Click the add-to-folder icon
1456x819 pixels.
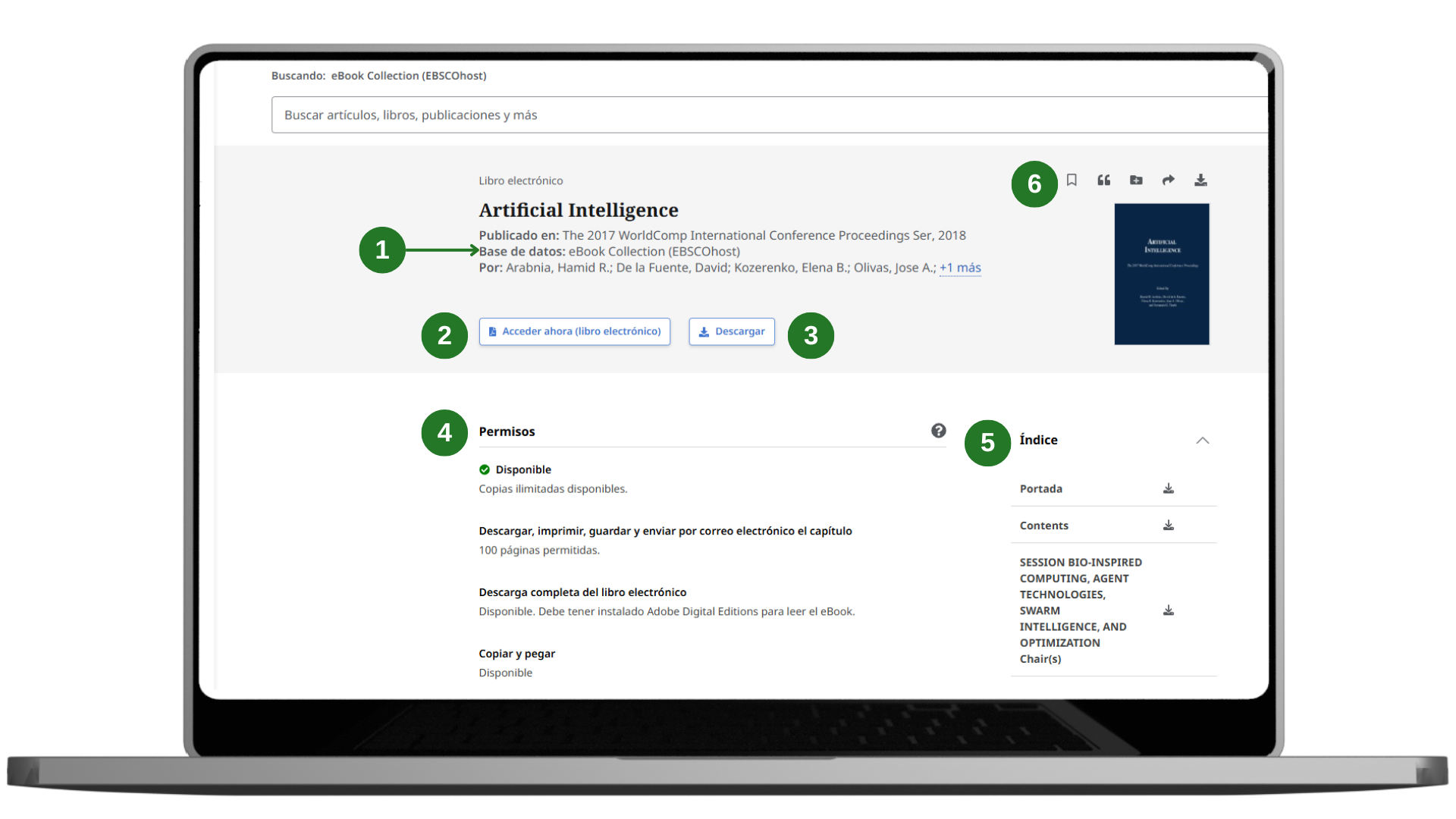1136,180
